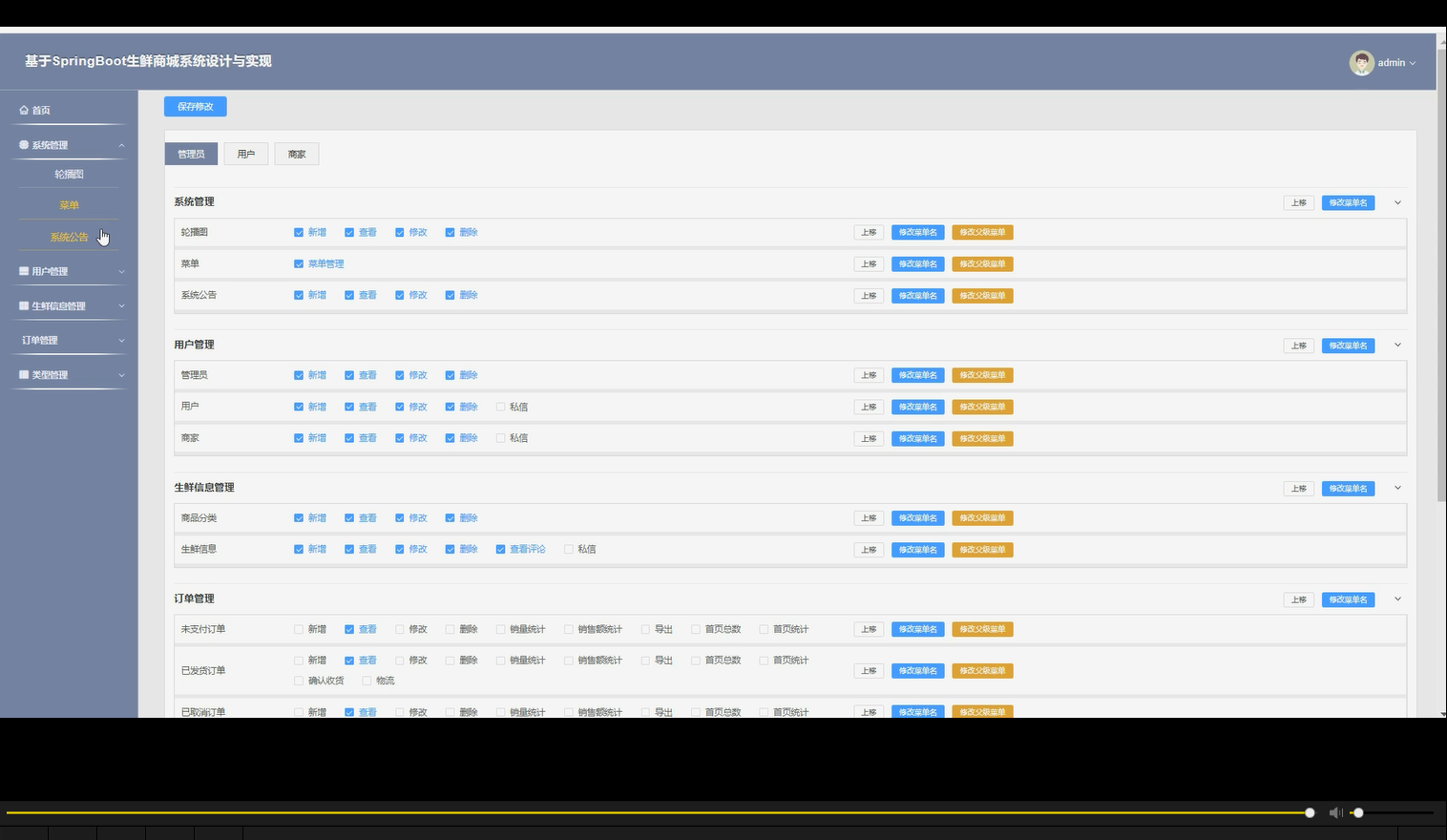The height and width of the screenshot is (840, 1447).
Task: Click 上移 in the 轮播图 row
Action: click(x=869, y=233)
